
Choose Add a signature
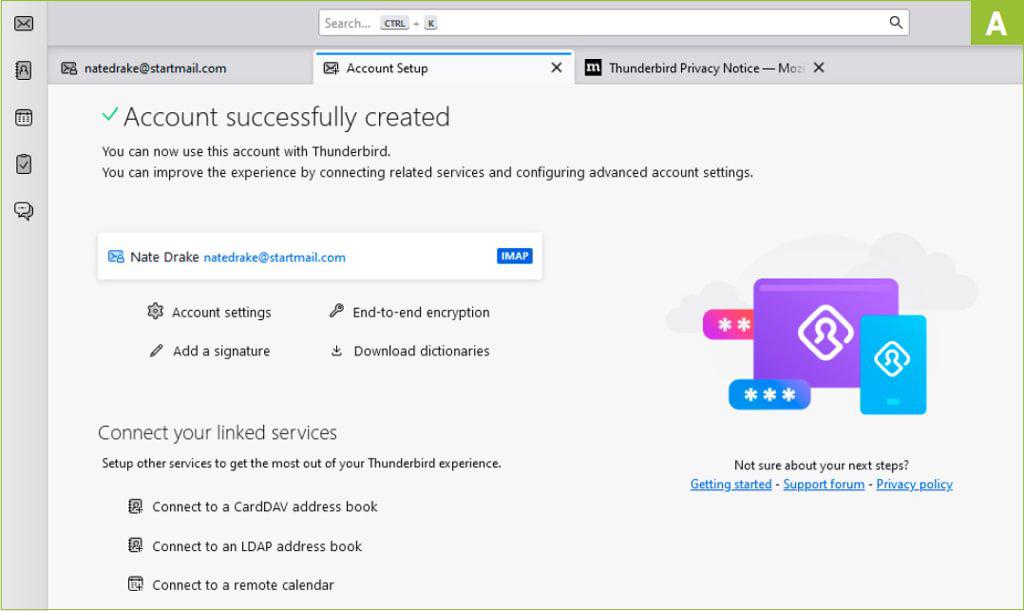tap(209, 351)
